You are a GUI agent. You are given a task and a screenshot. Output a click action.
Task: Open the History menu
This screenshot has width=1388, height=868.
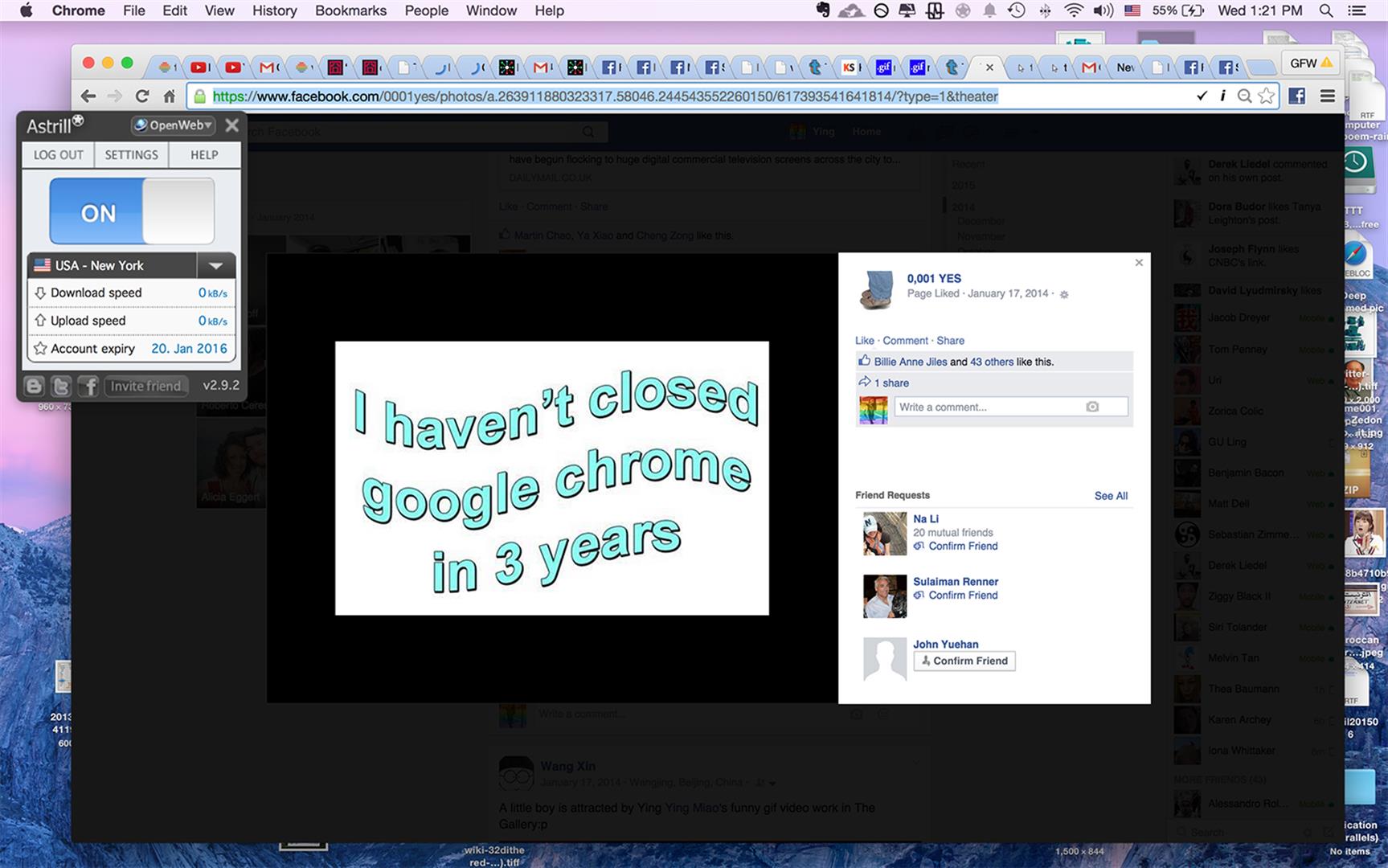point(274,10)
